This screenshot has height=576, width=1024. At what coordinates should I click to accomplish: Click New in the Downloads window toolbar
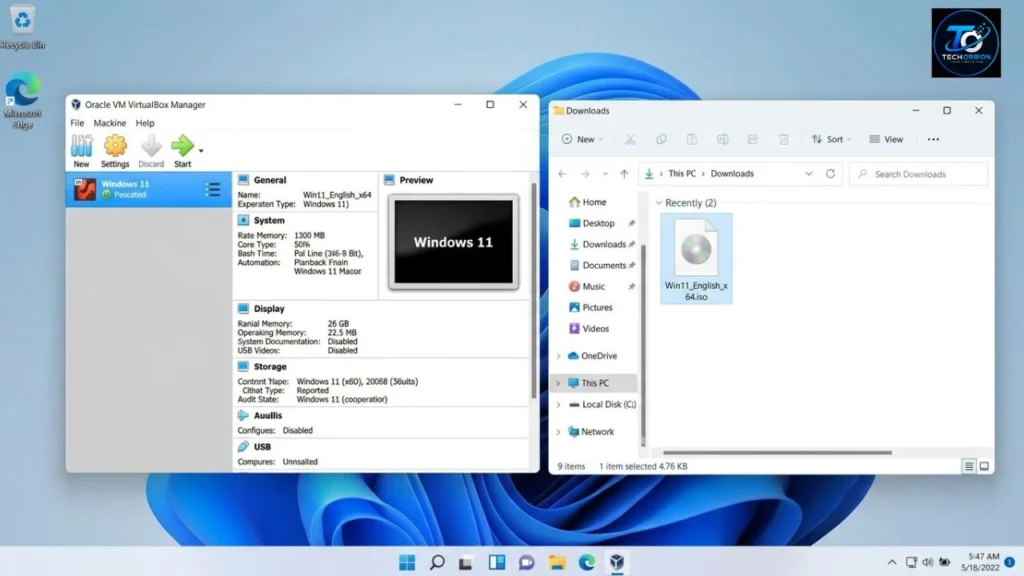582,139
